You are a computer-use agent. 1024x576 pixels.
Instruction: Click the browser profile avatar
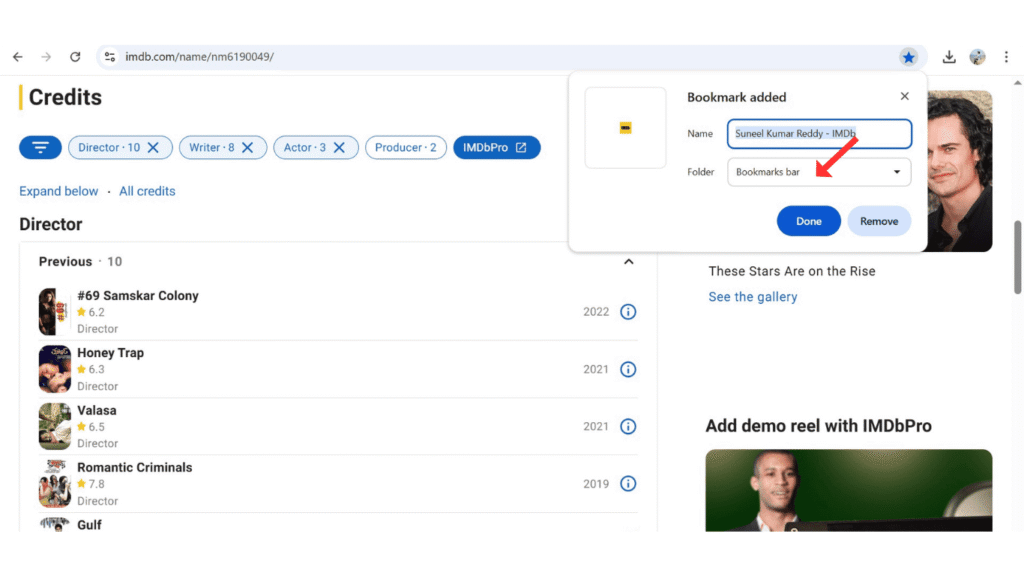click(977, 57)
